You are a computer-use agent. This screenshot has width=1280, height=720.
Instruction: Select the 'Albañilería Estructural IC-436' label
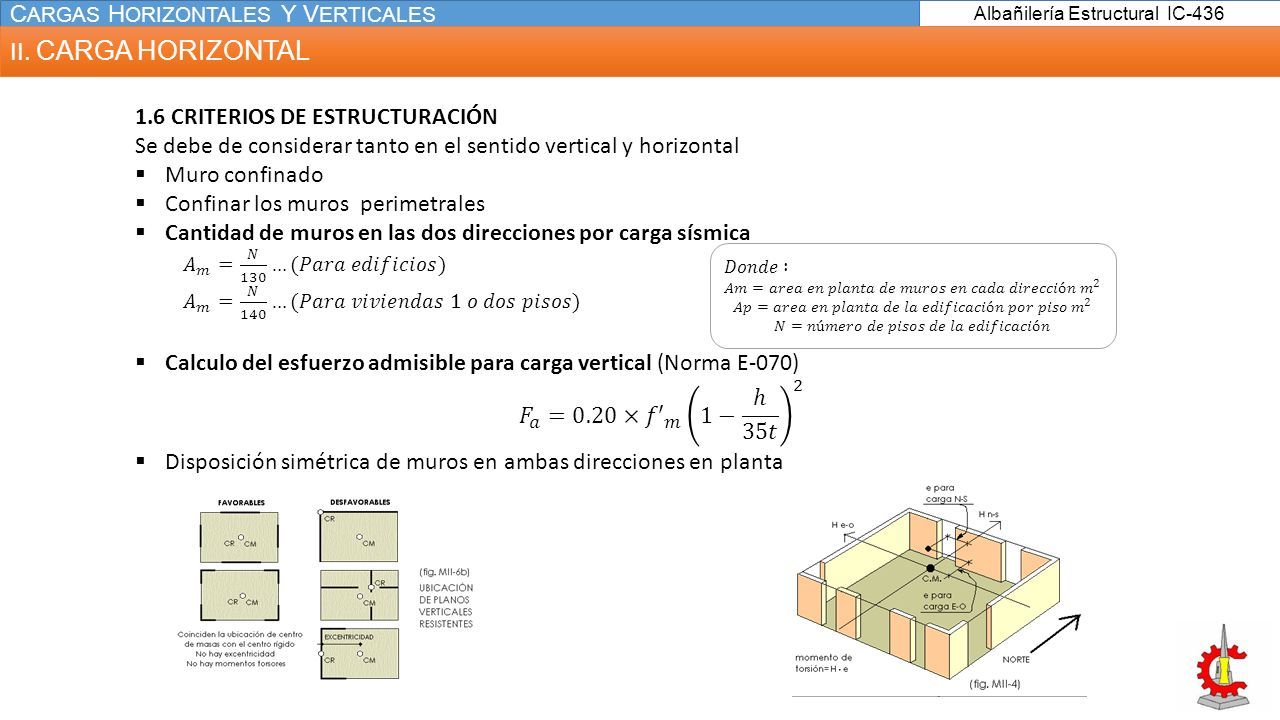[x=1097, y=13]
